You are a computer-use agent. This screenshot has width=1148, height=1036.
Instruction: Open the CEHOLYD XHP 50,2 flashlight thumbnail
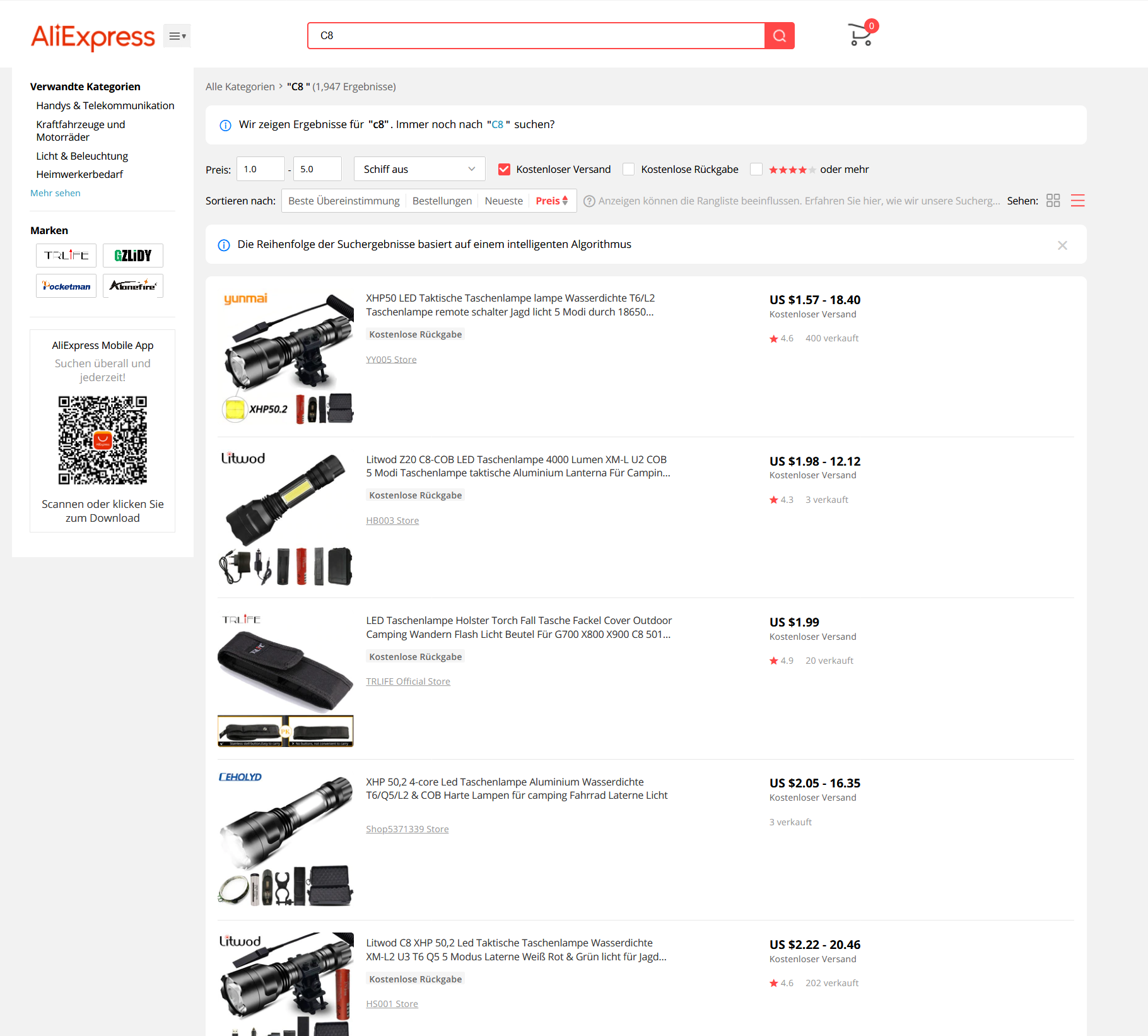286,840
